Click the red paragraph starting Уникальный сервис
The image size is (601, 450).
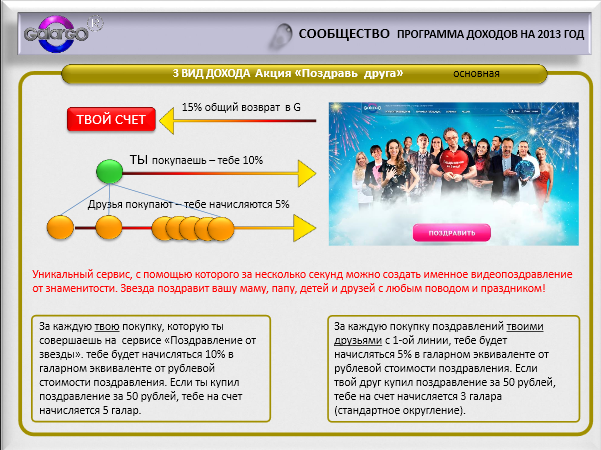pyautogui.click(x=302, y=281)
